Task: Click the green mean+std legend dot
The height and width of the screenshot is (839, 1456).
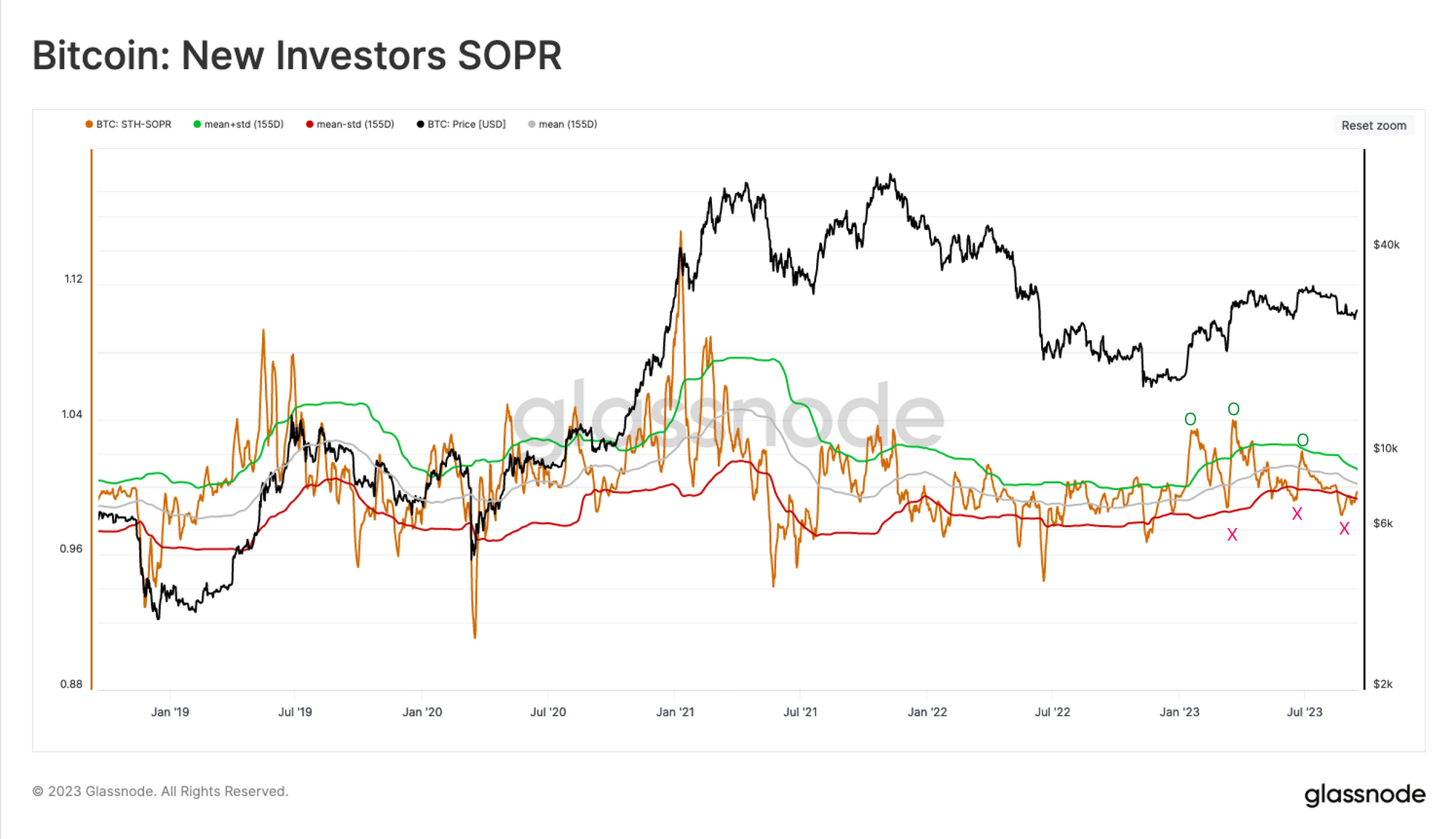Action: 197,125
